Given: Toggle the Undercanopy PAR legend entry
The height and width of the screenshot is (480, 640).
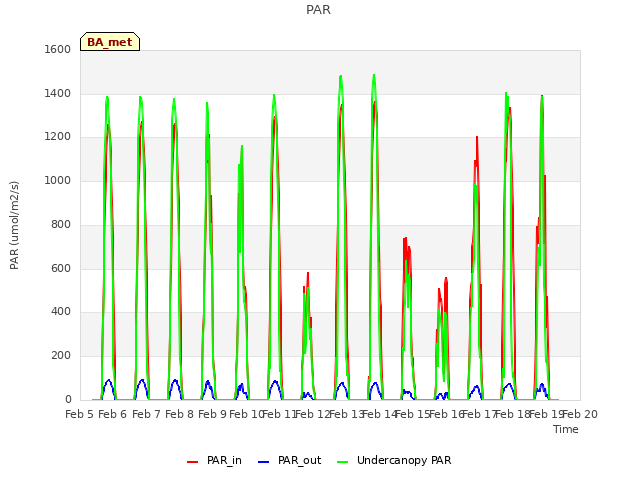Looking at the screenshot, I should coord(394,460).
